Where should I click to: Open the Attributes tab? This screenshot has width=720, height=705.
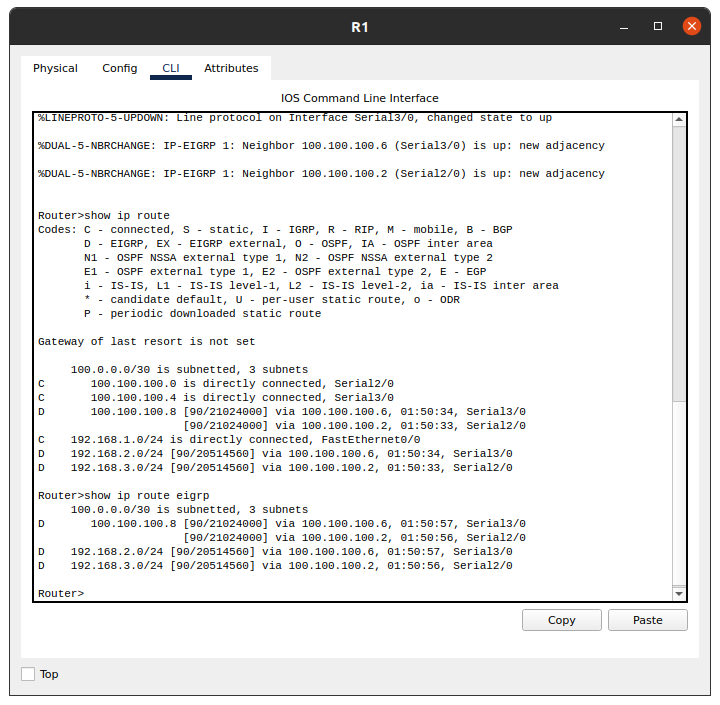pyautogui.click(x=231, y=68)
